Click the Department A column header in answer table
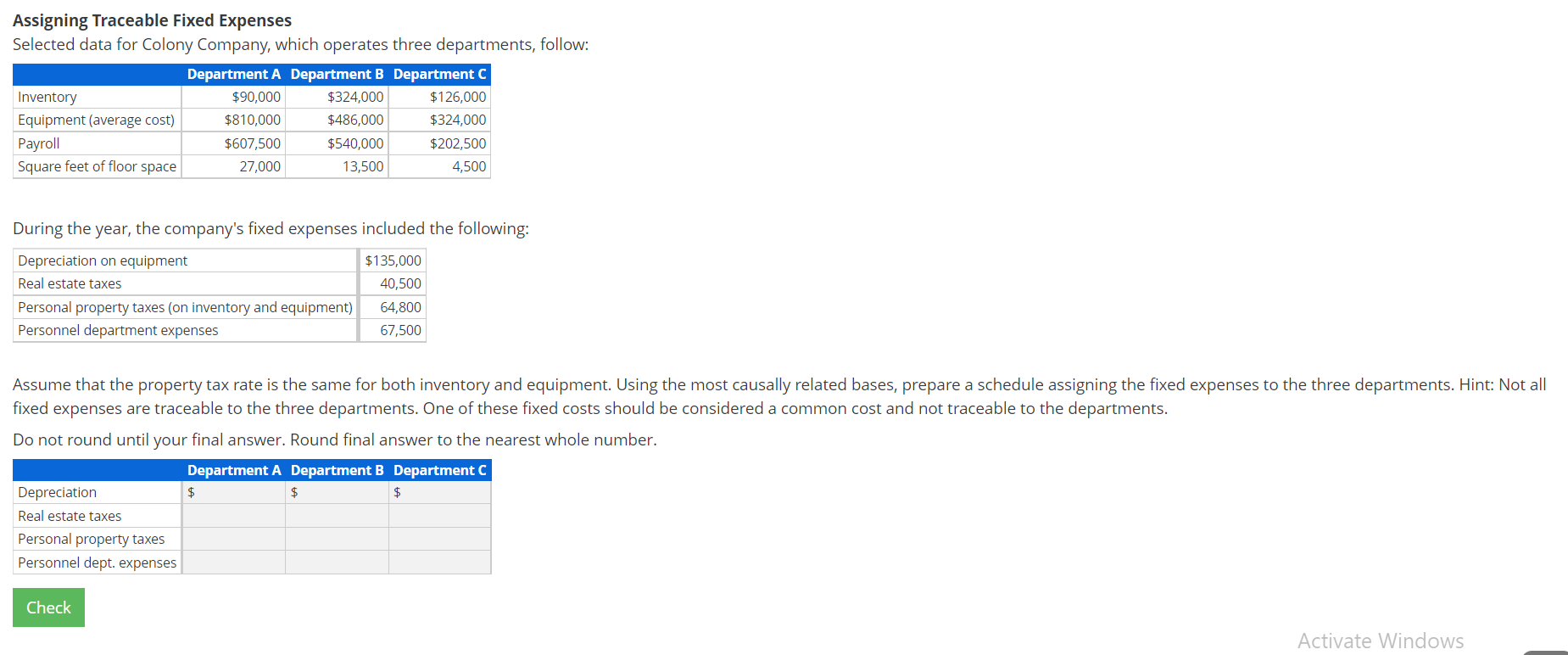 [235, 470]
